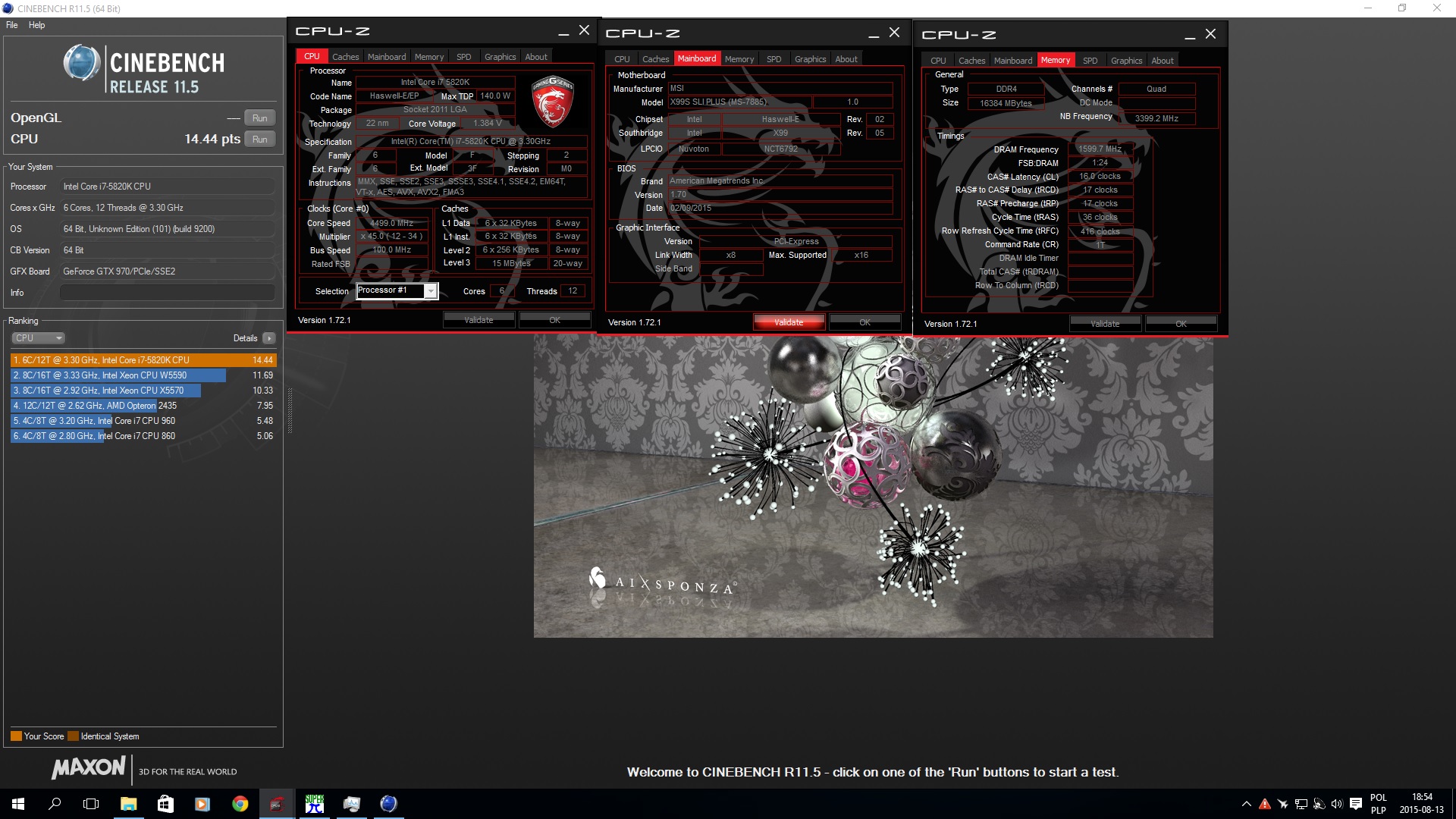Click Maxon logo at bottom

pos(89,768)
